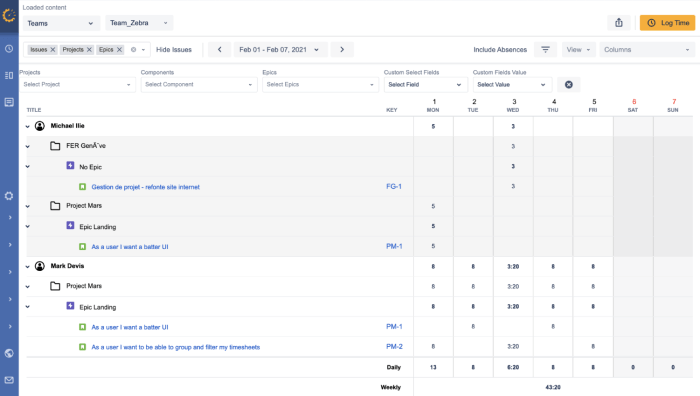This screenshot has width=700, height=396.
Task: Remove the Projects grouping tag
Action: point(89,50)
